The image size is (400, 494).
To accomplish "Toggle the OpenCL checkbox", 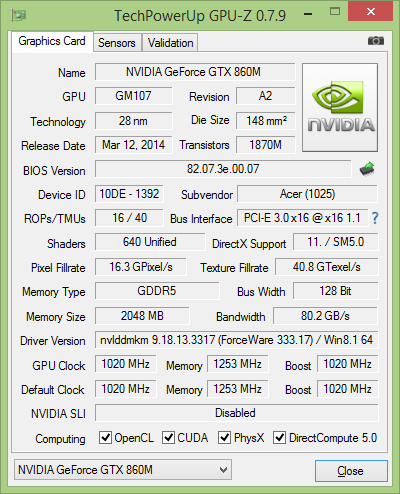I will [105, 437].
